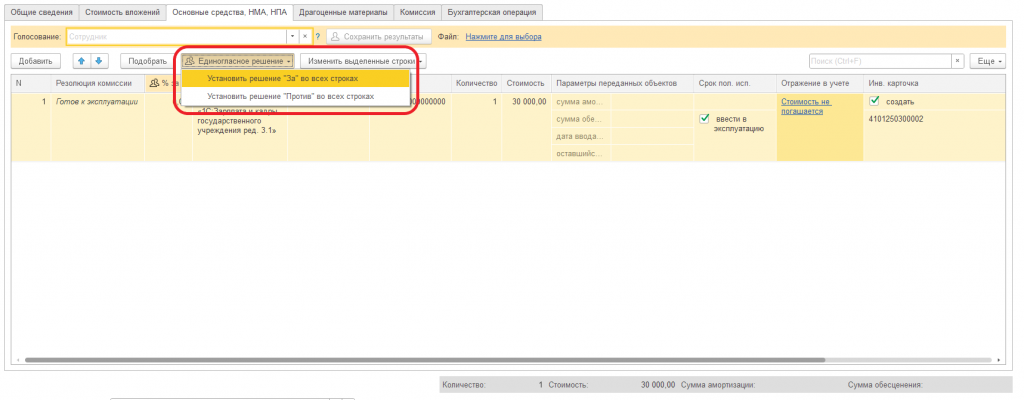The height and width of the screenshot is (400, 1024).
Task: Toggle the ввести в эксплуатацию checkbox
Action: coord(704,119)
